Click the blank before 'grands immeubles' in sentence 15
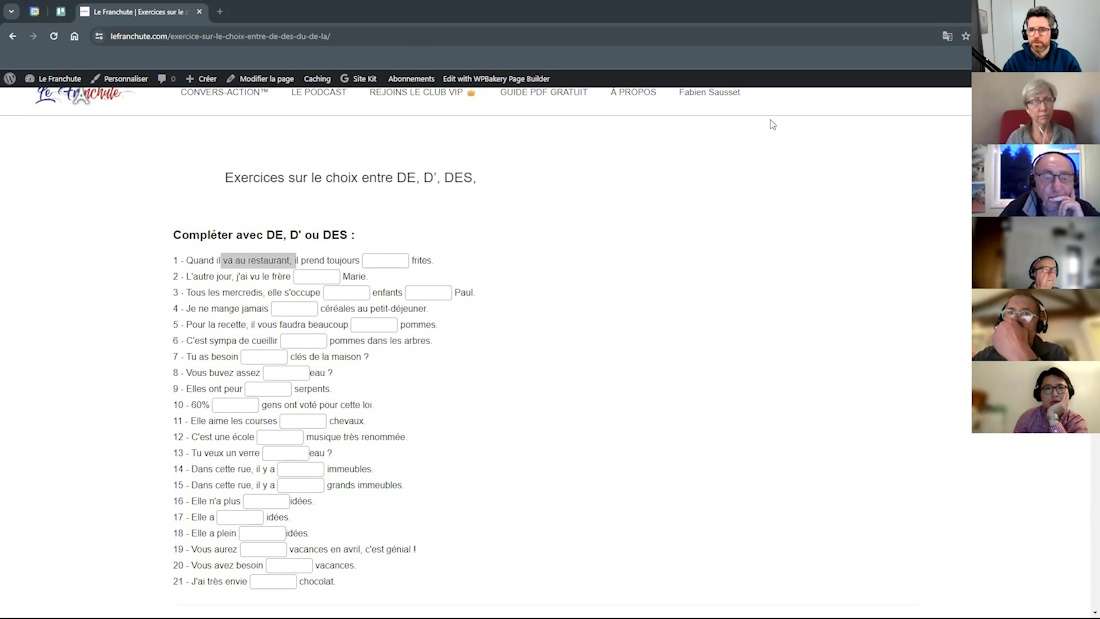 click(x=300, y=486)
